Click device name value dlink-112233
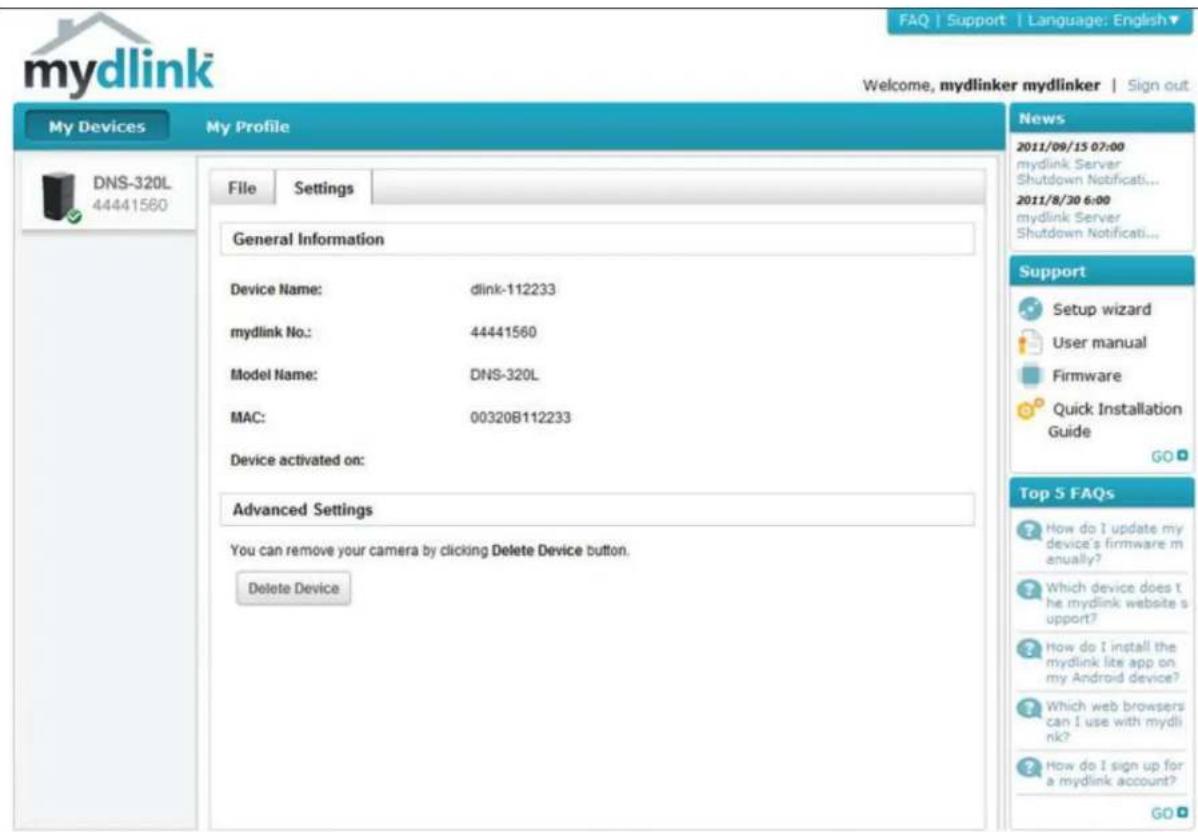Viewport: 1198px width, 832px height. point(513,290)
